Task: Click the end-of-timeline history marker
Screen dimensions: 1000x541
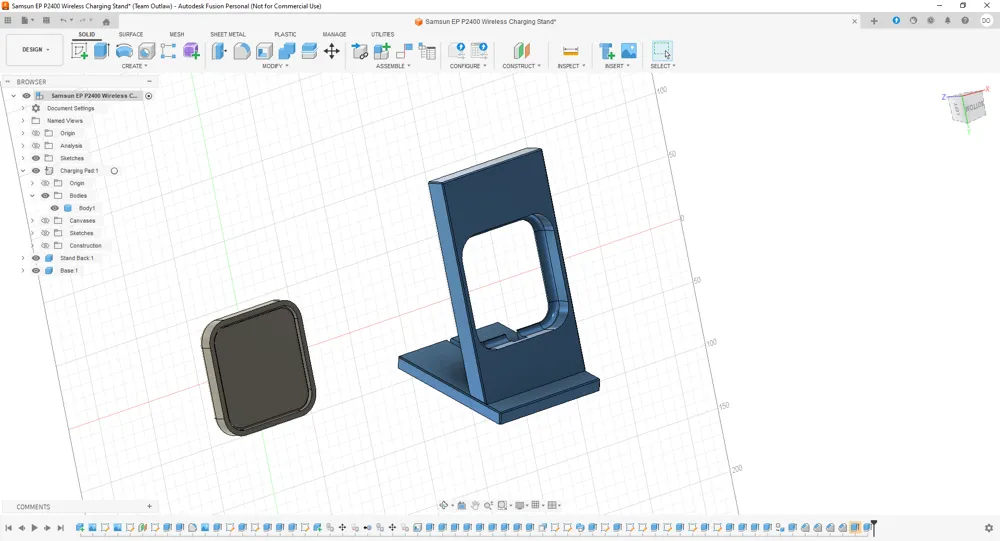Action: coord(874,527)
